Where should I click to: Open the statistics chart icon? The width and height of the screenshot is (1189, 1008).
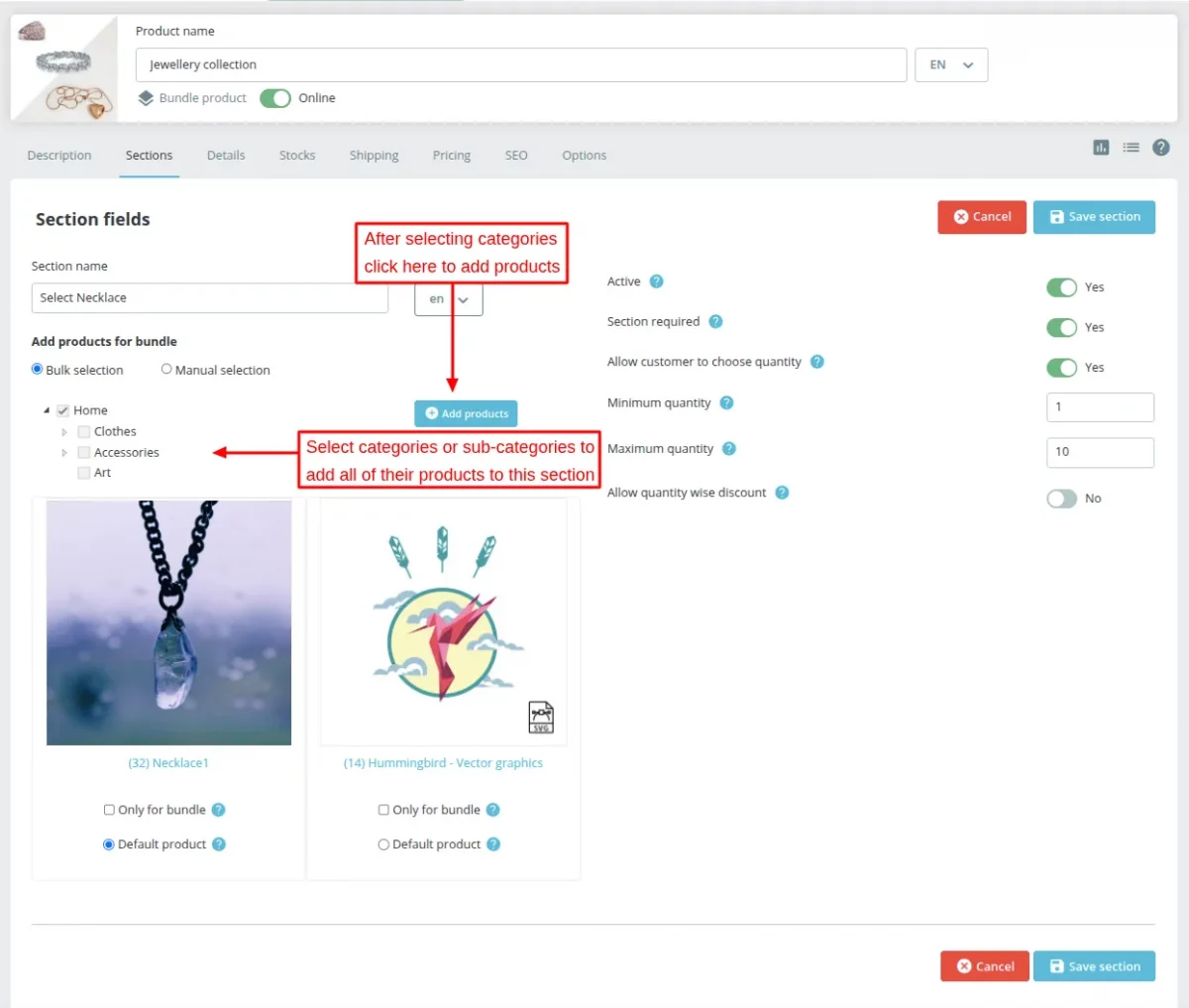pos(1101,147)
